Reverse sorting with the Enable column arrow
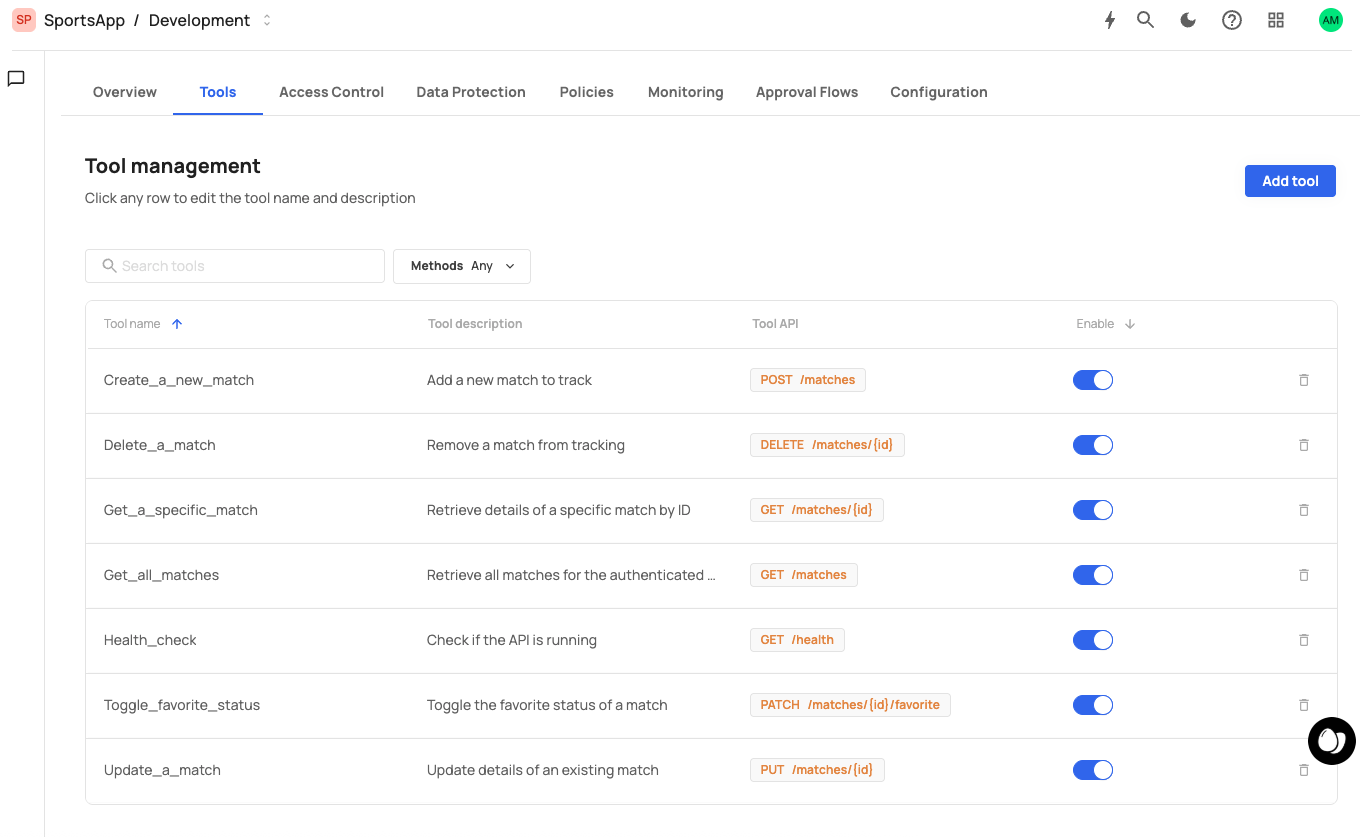 click(x=1130, y=323)
